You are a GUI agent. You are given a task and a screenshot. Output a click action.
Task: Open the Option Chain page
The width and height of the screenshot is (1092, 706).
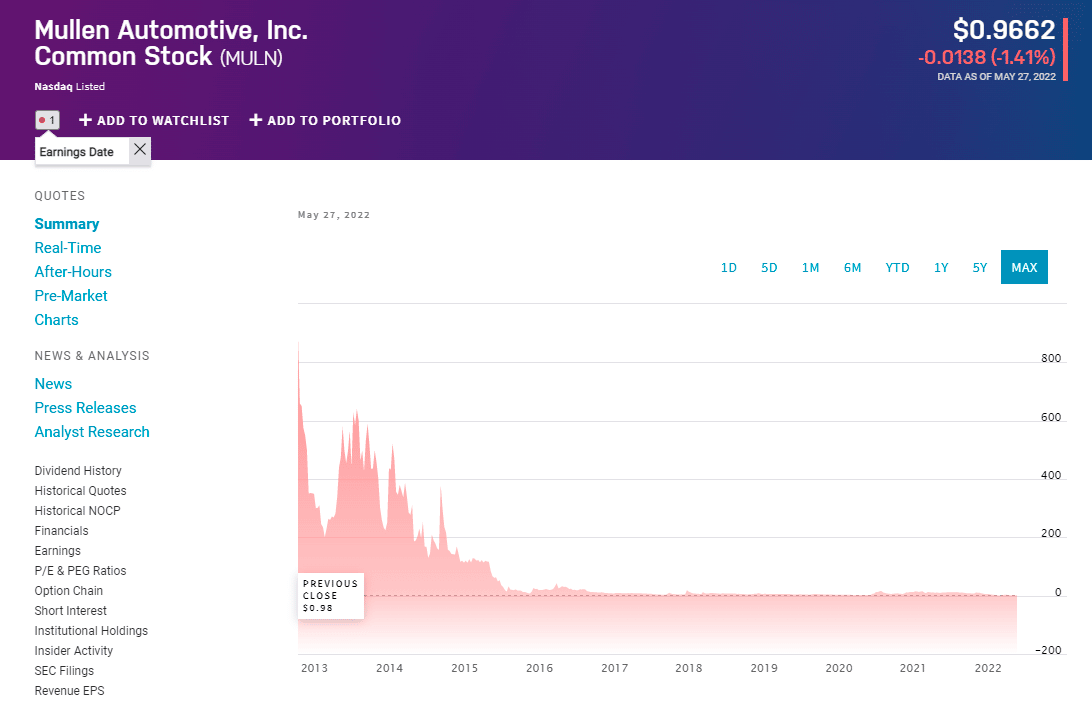coord(68,590)
